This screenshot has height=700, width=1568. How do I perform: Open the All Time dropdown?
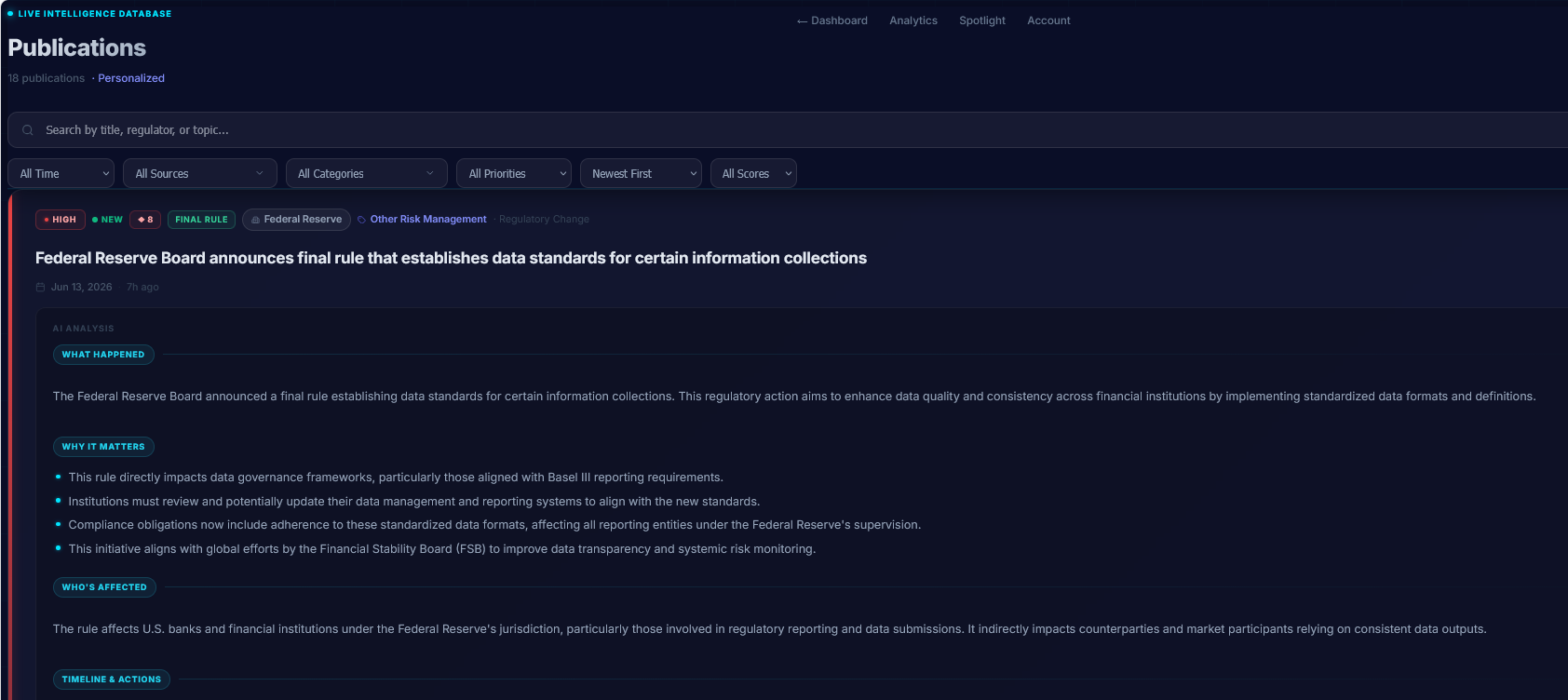61,174
